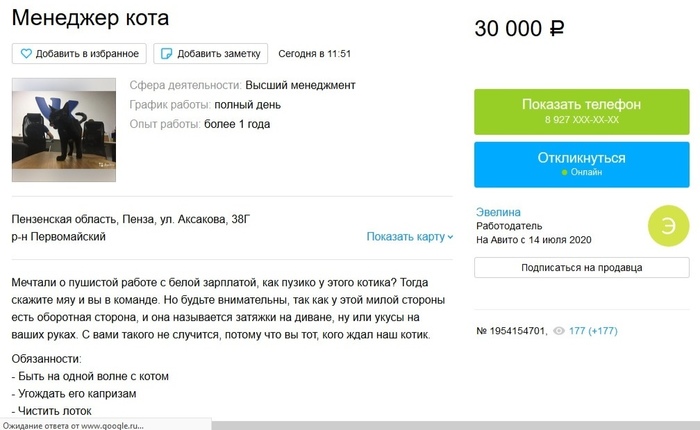This screenshot has width=700, height=430.
Task: Open the cat photo thumbnail
Action: tap(62, 123)
